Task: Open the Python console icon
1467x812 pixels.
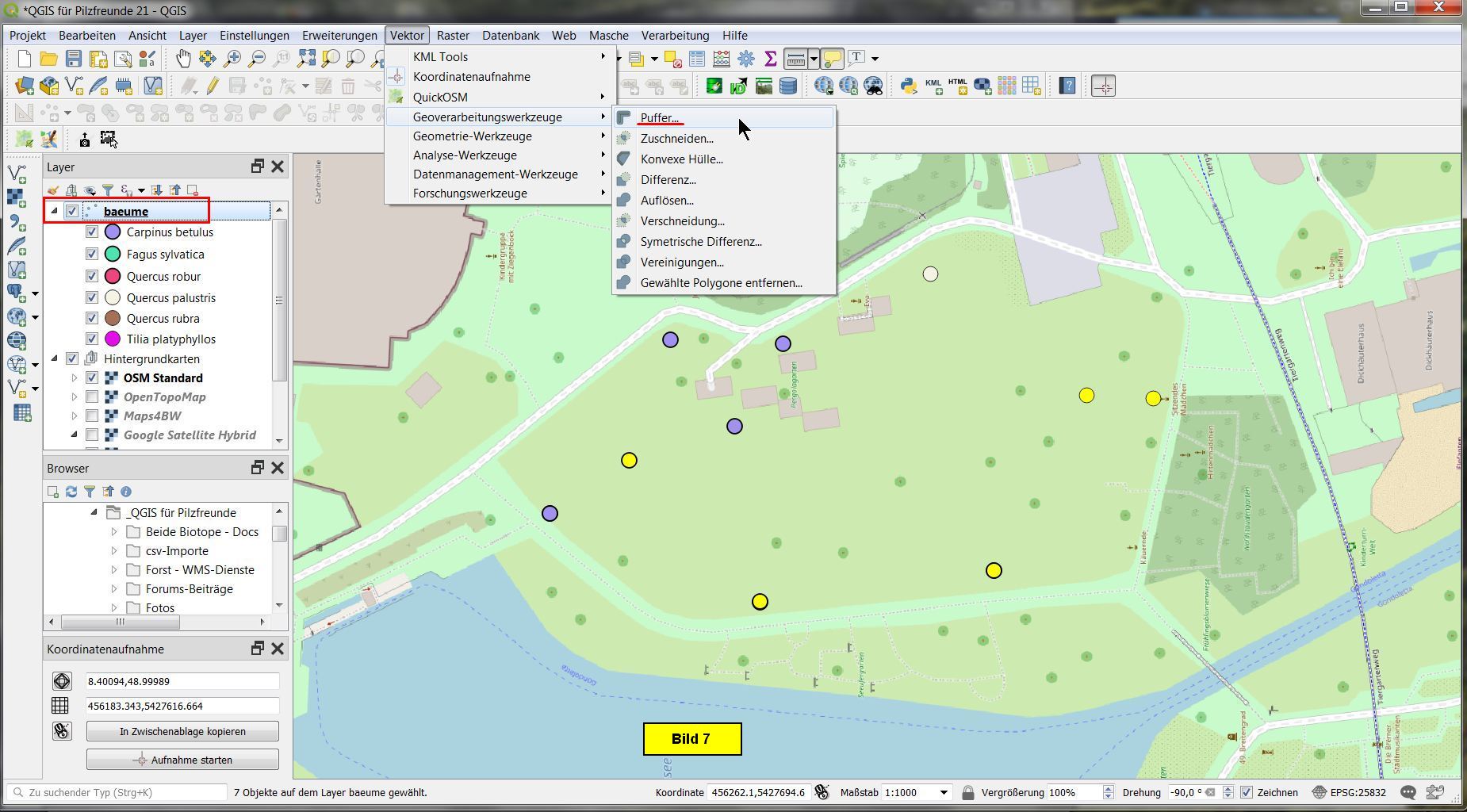Action: click(x=909, y=86)
